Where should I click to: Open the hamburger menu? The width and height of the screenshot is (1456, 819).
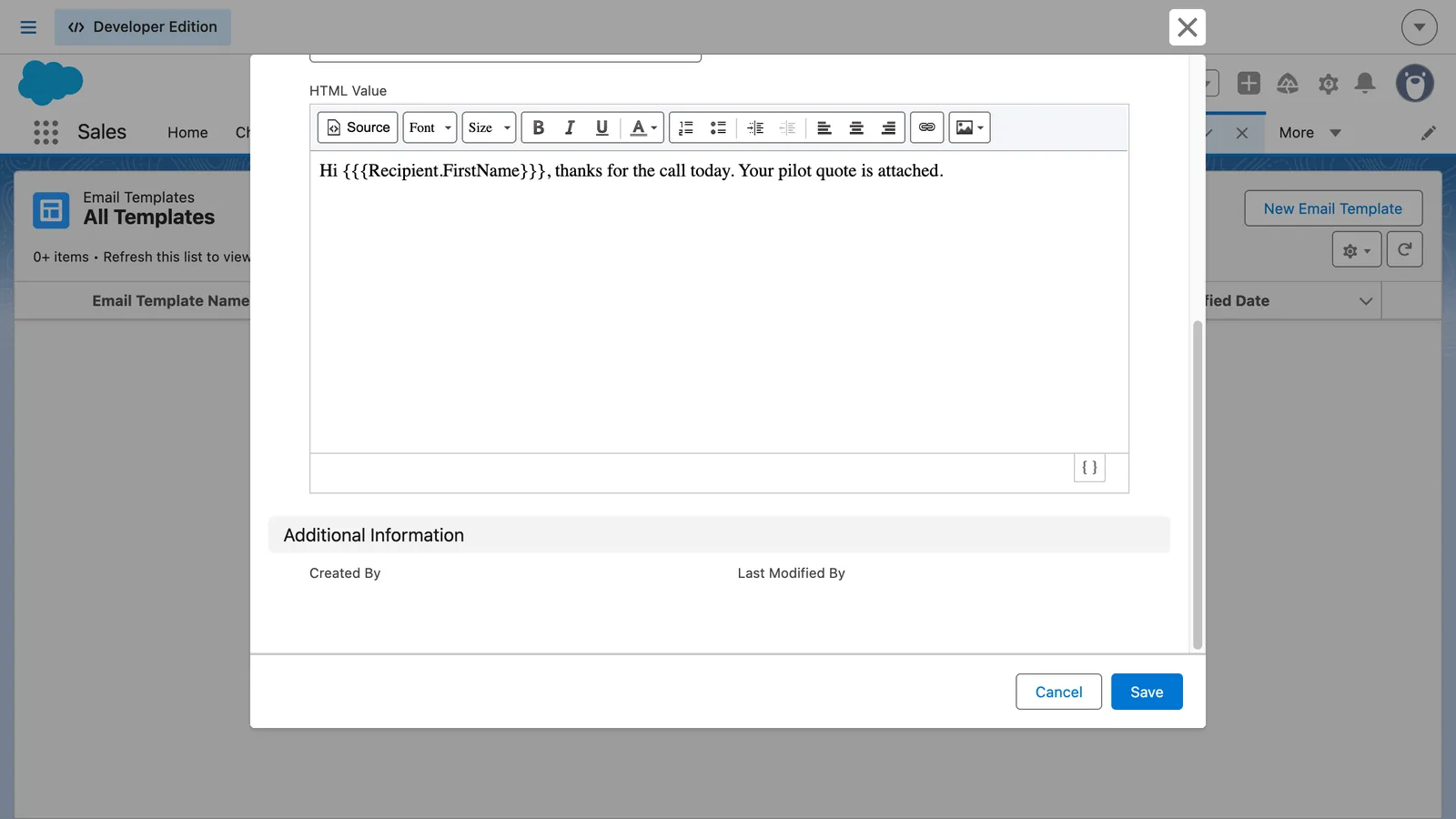(x=28, y=27)
